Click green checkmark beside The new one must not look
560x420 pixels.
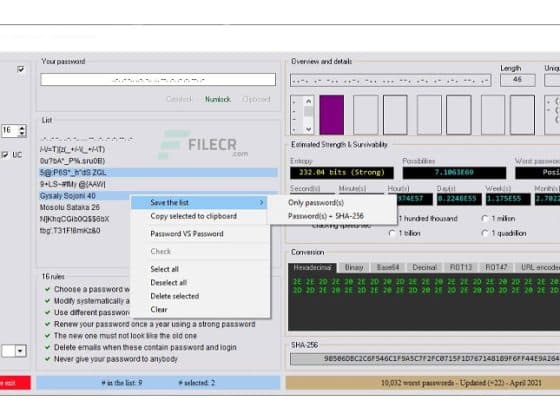click(x=48, y=336)
